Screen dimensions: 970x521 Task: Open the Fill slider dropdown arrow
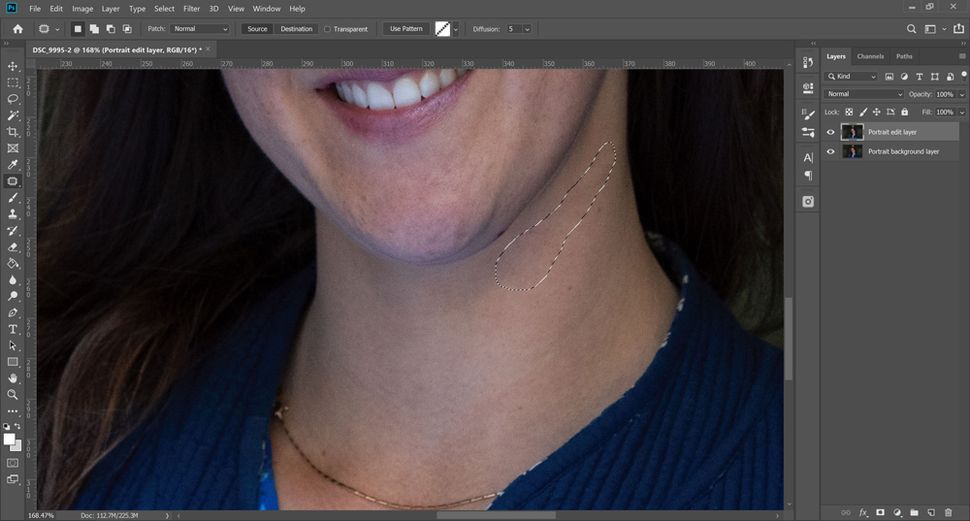coord(962,112)
